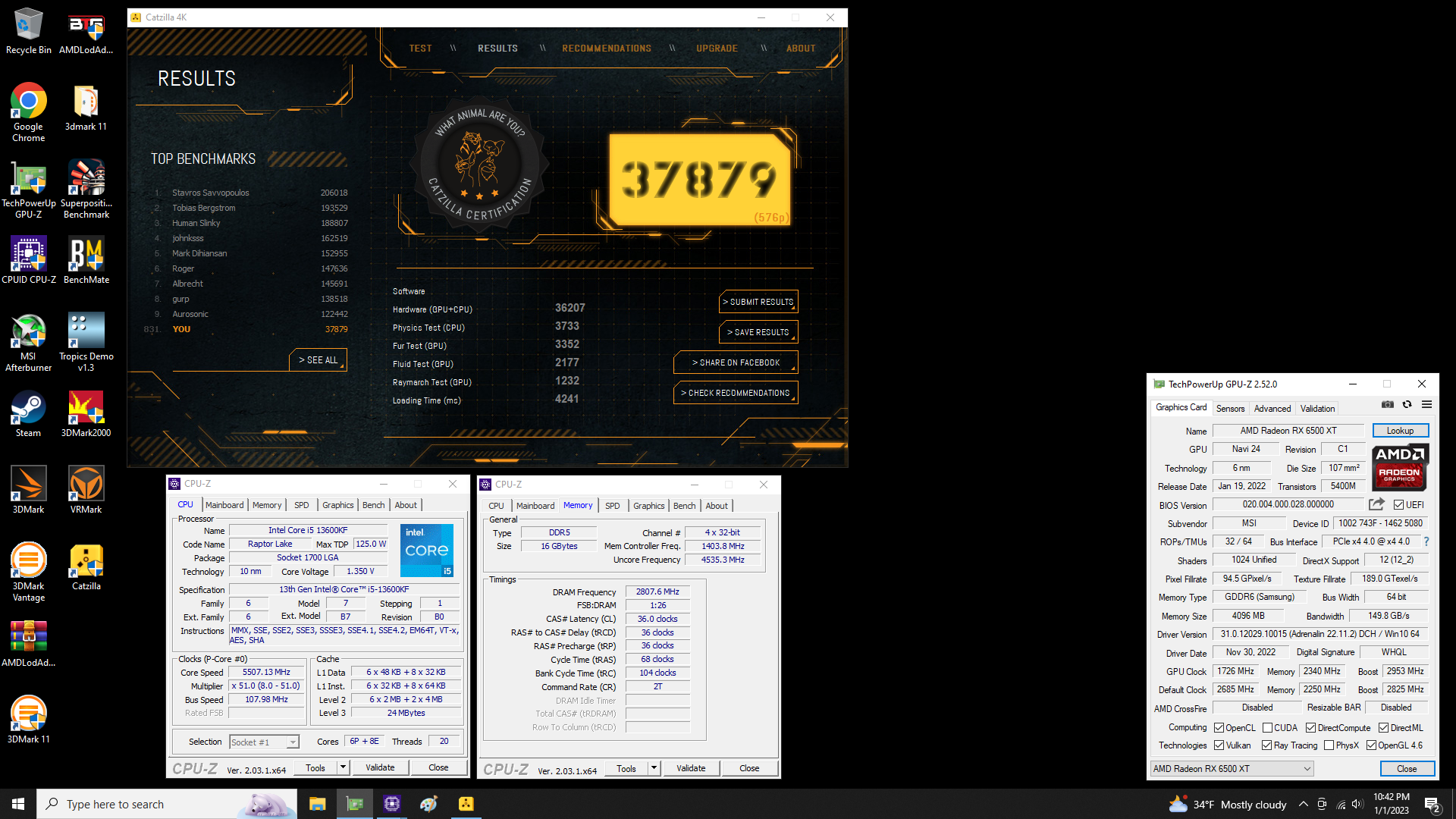Toggle the DirectCompute checkbox
This screenshot has width=1456, height=819.
pos(1310,728)
